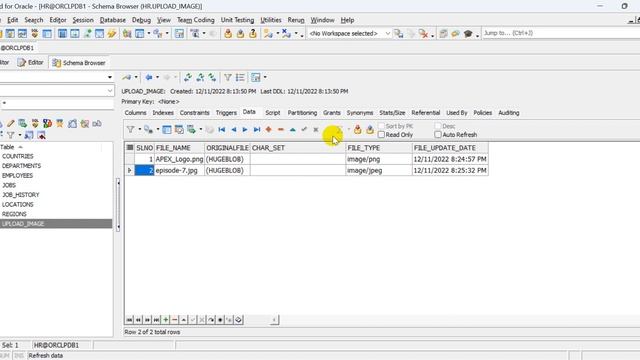The image size is (640, 360).
Task: Click the edit record up-triangle icon
Action: [293, 130]
